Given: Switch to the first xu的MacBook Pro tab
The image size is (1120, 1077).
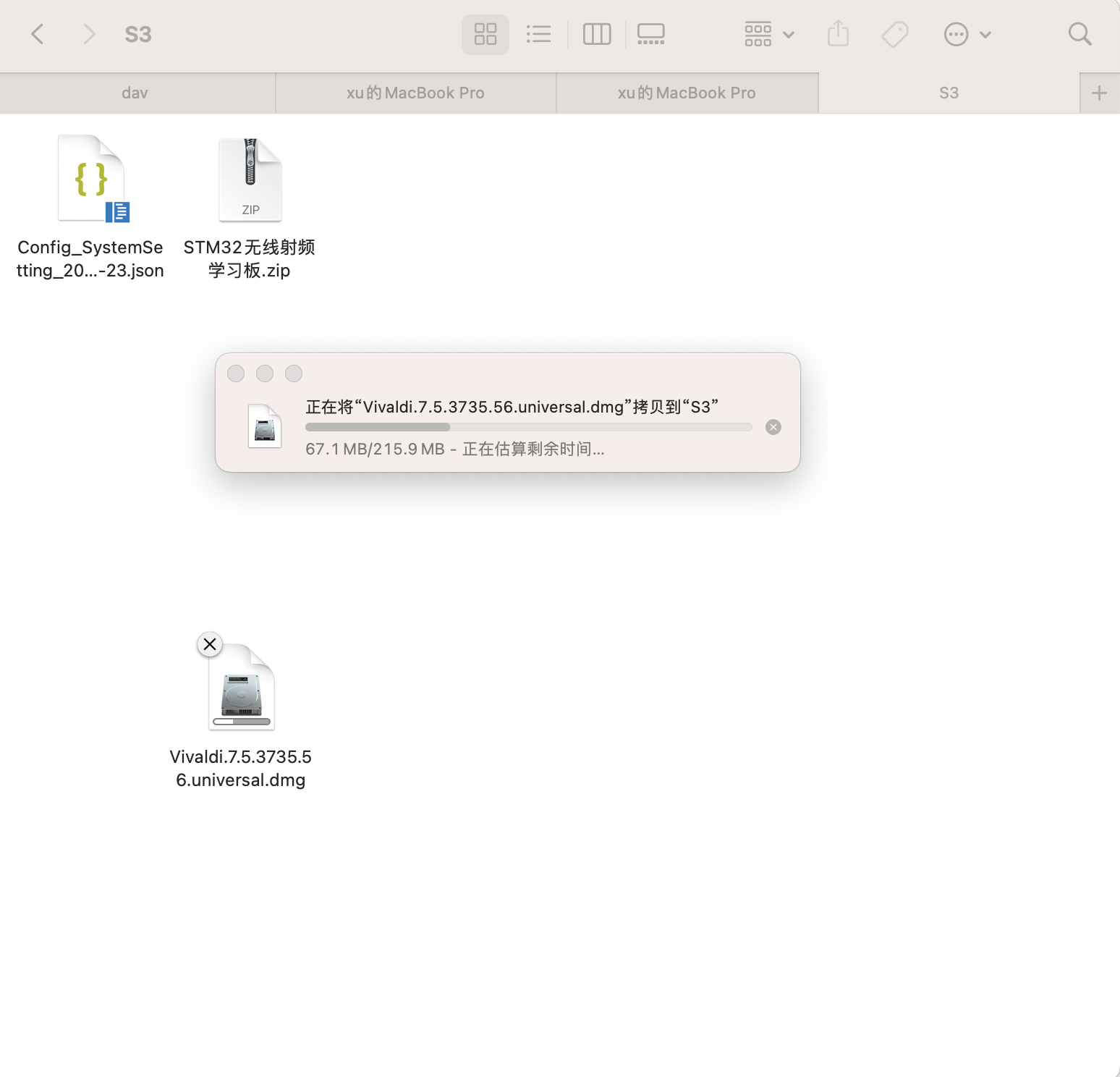Looking at the screenshot, I should click(415, 93).
